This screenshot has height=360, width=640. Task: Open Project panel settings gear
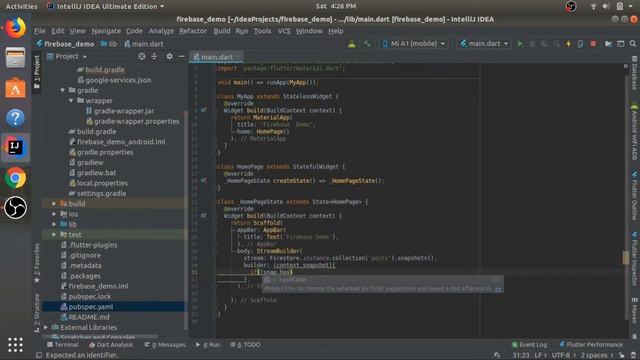pyautogui.click(x=169, y=56)
